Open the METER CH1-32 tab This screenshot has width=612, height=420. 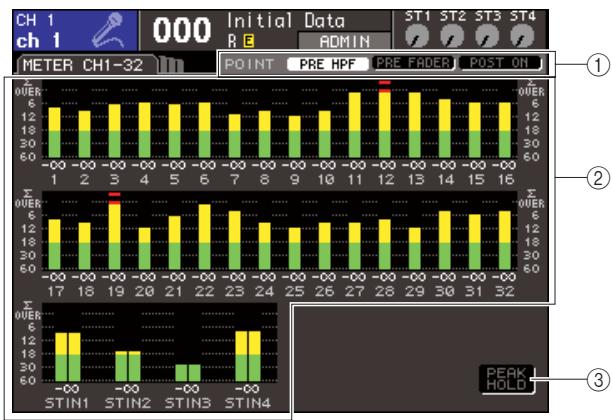coord(84,65)
